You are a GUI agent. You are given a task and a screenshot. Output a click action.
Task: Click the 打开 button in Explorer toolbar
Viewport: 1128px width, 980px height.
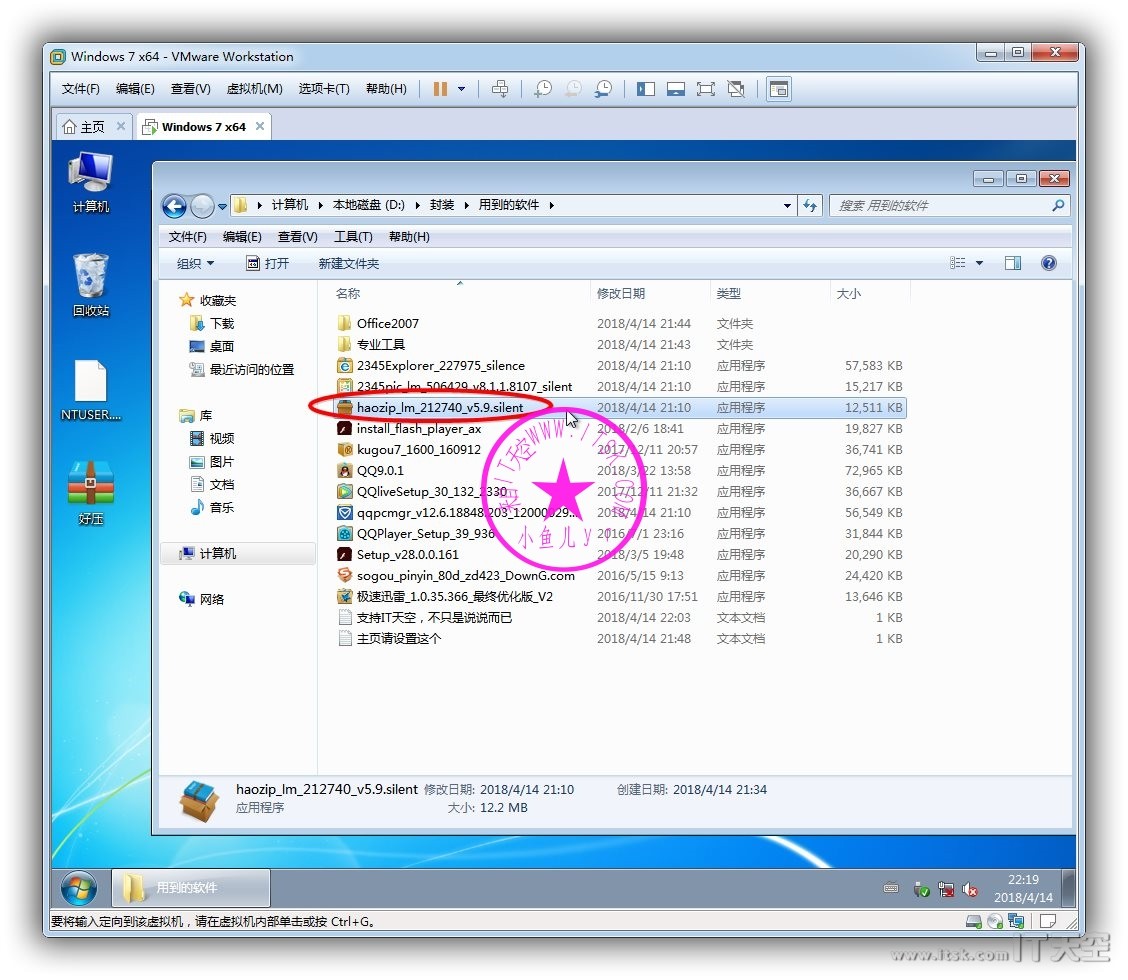(268, 263)
